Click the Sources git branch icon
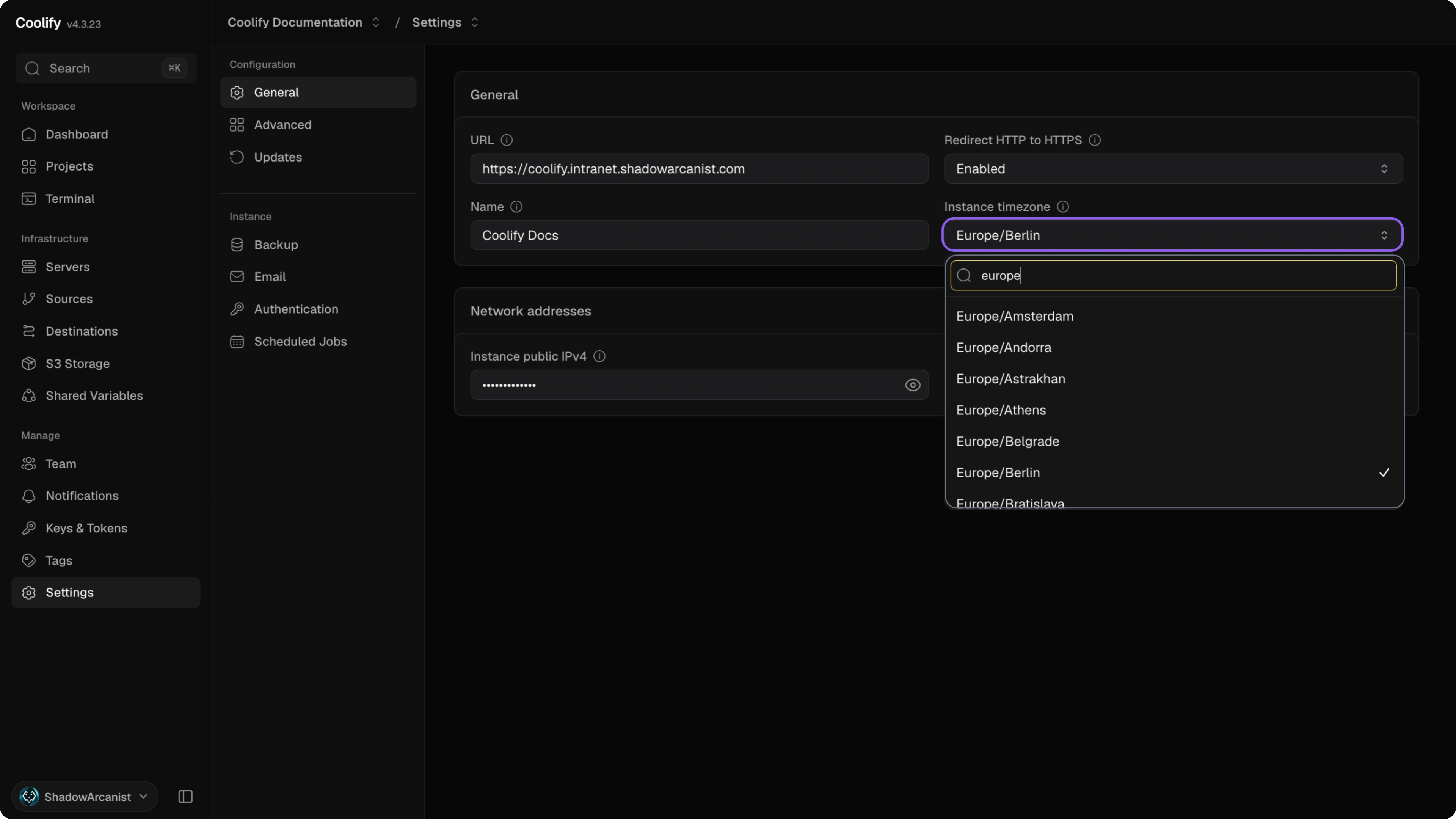 point(29,299)
